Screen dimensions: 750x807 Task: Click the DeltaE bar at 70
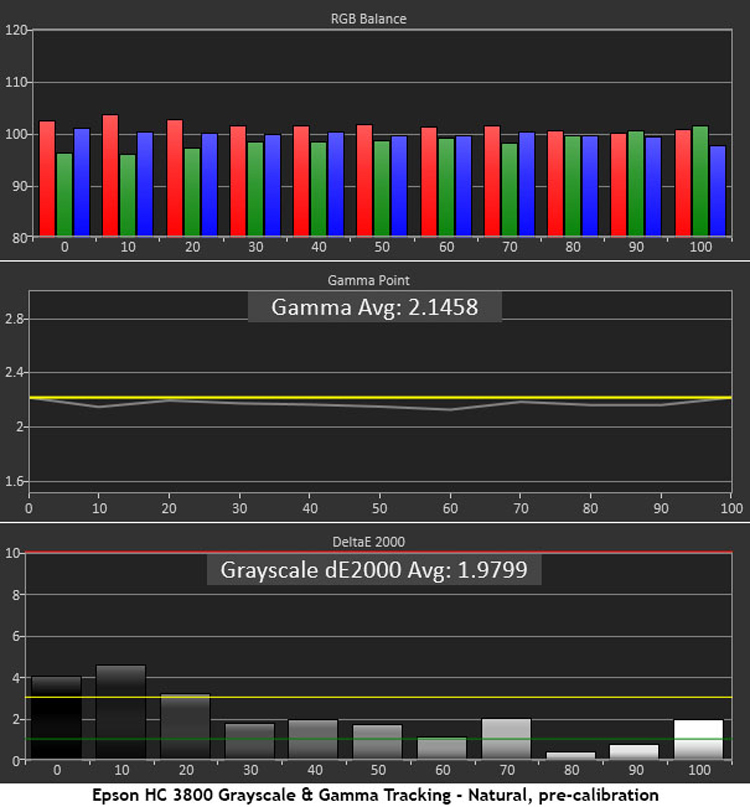508,739
